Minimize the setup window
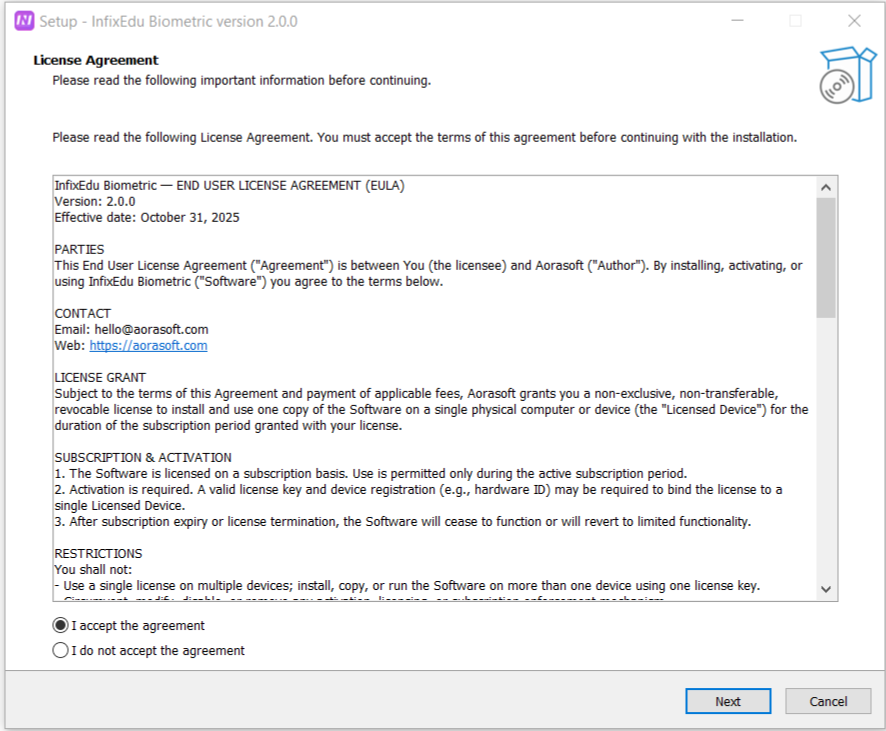The image size is (886, 731). (x=737, y=21)
